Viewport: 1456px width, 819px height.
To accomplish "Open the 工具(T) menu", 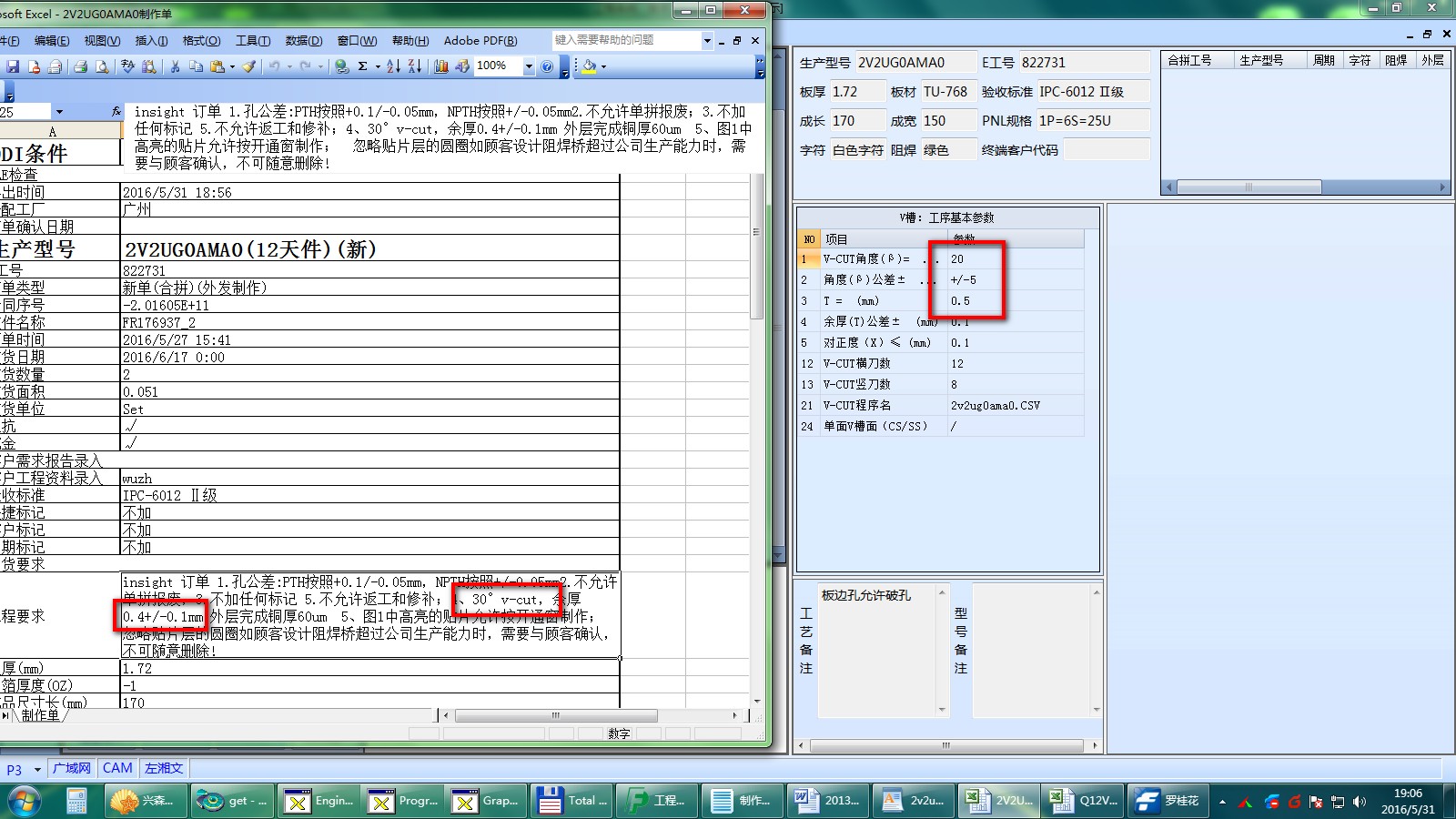I will point(253,41).
